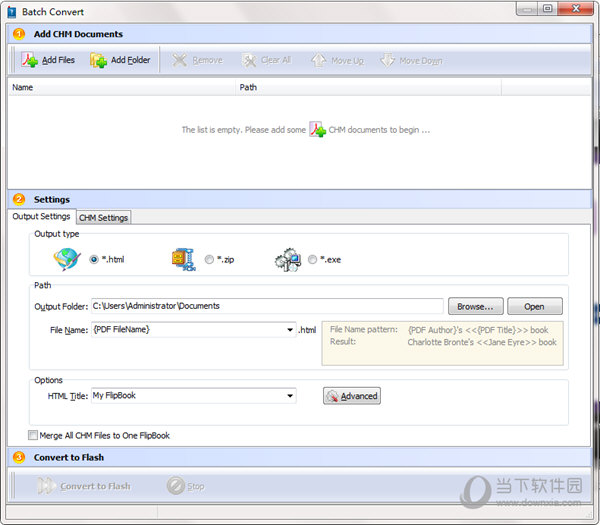Click the Path column header
The width and height of the screenshot is (600, 525).
pyautogui.click(x=368, y=88)
